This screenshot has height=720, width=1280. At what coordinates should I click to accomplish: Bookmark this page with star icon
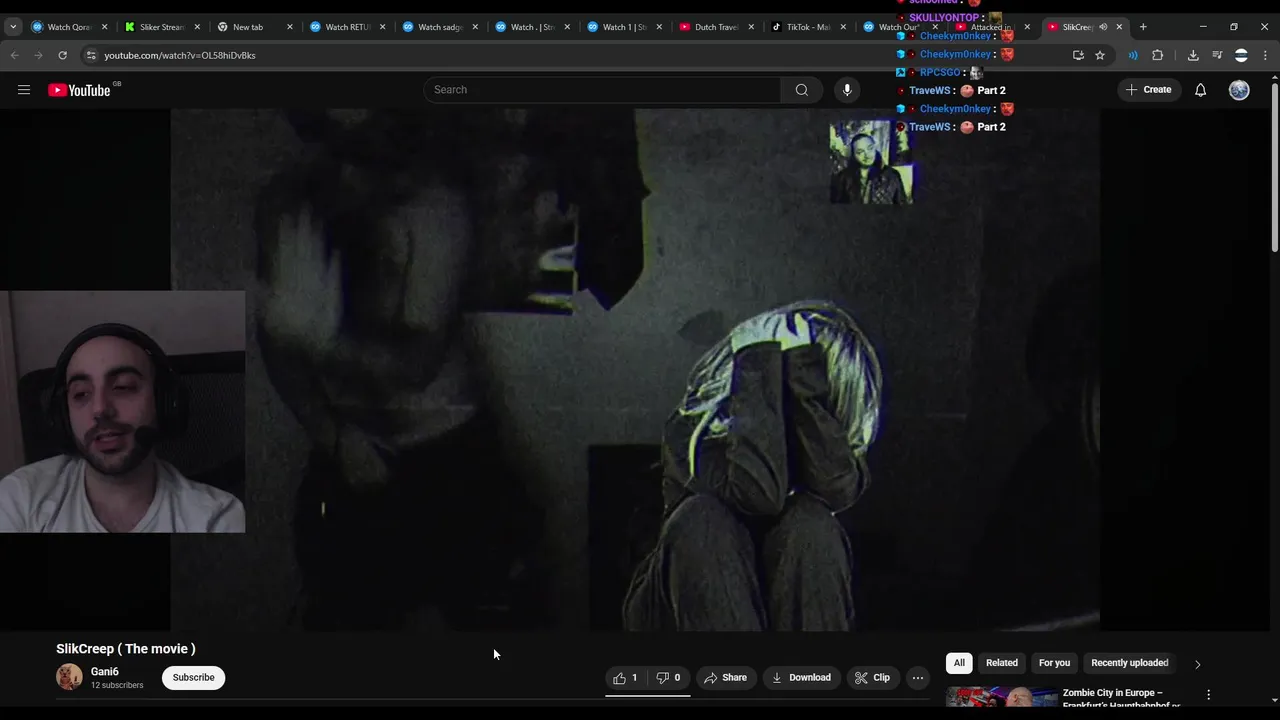1100,55
